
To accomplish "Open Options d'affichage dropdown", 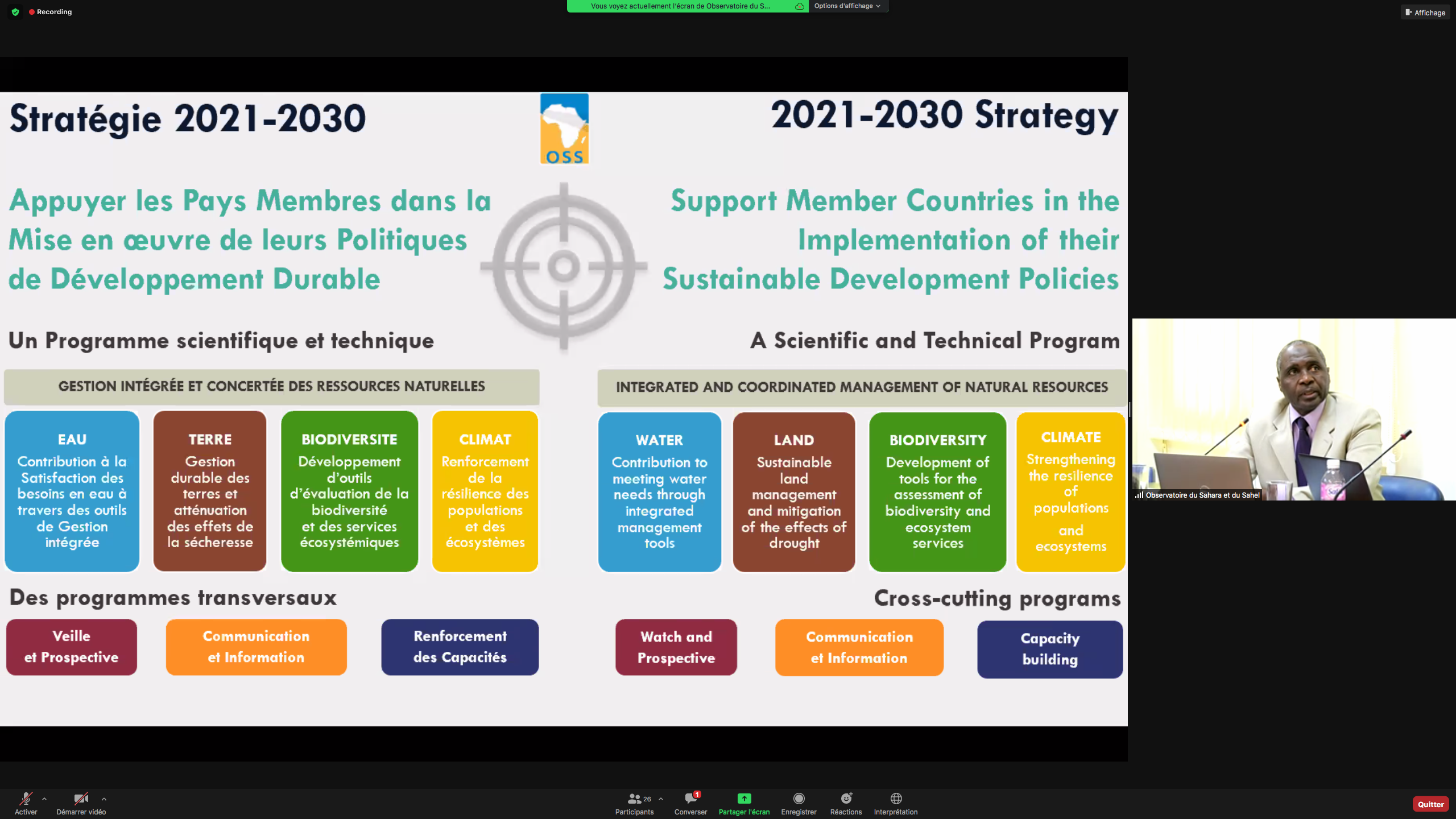I will point(847,6).
